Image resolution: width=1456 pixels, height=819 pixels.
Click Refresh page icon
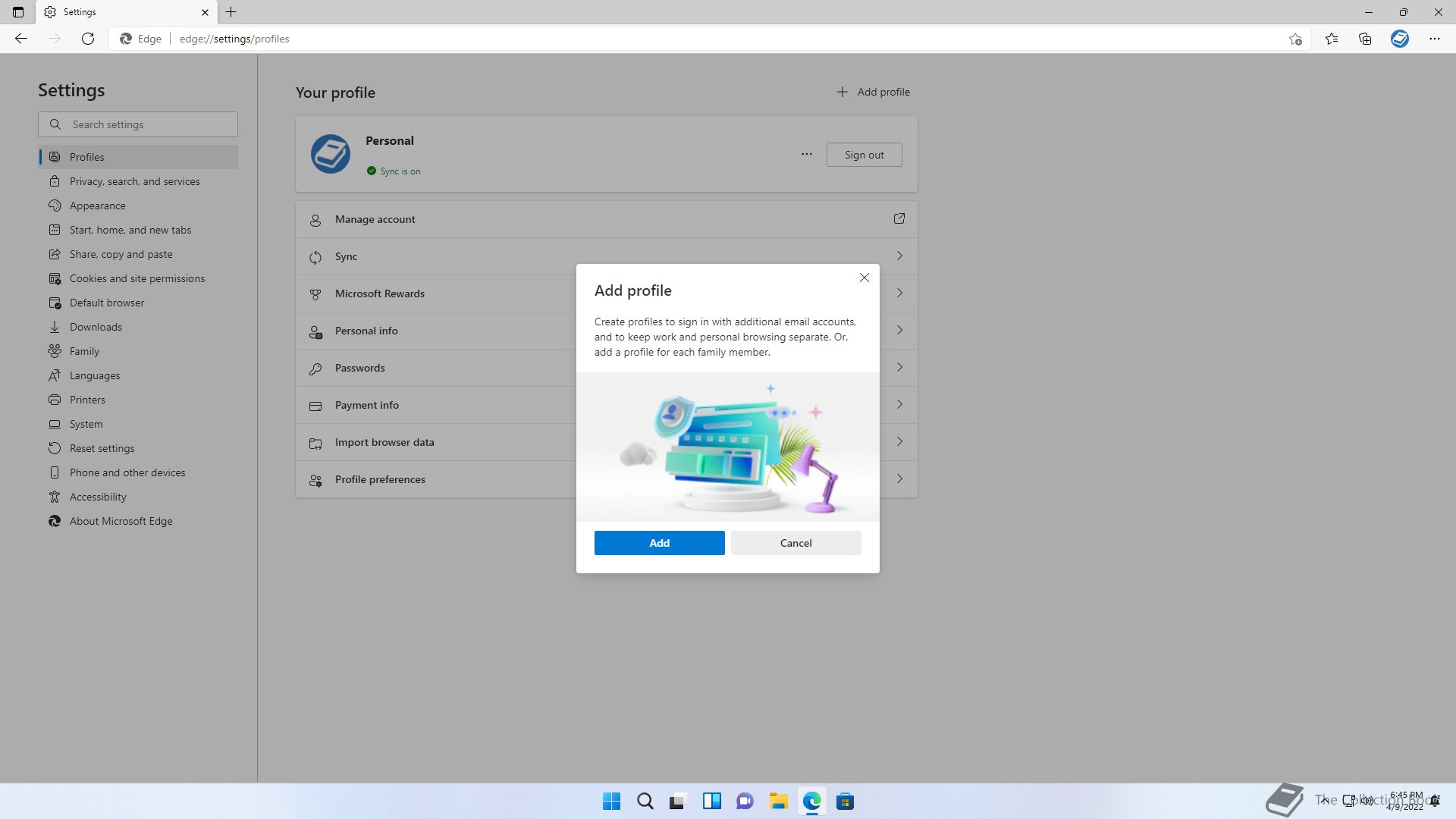tap(88, 39)
